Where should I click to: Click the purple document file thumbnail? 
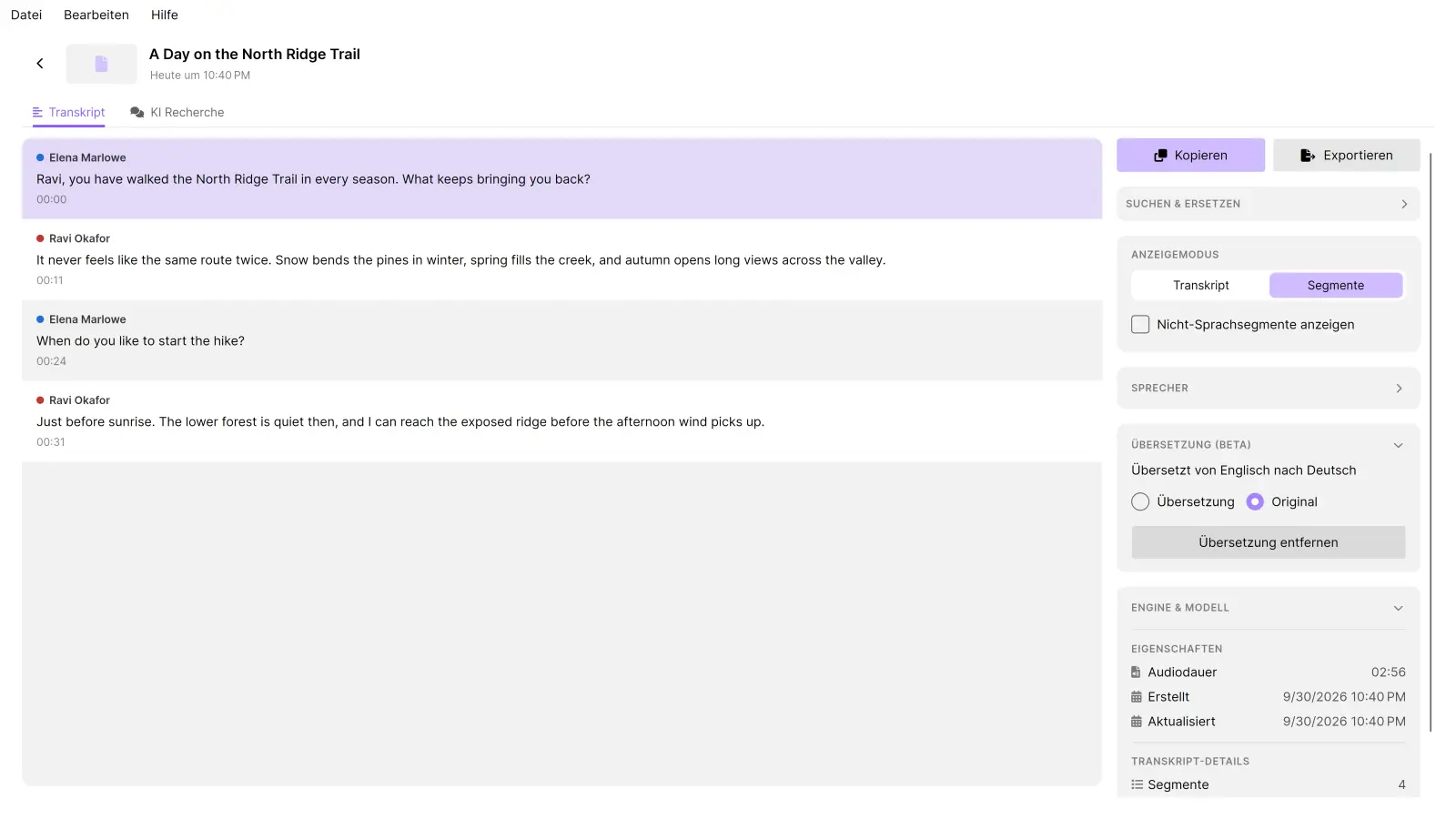coord(101,64)
